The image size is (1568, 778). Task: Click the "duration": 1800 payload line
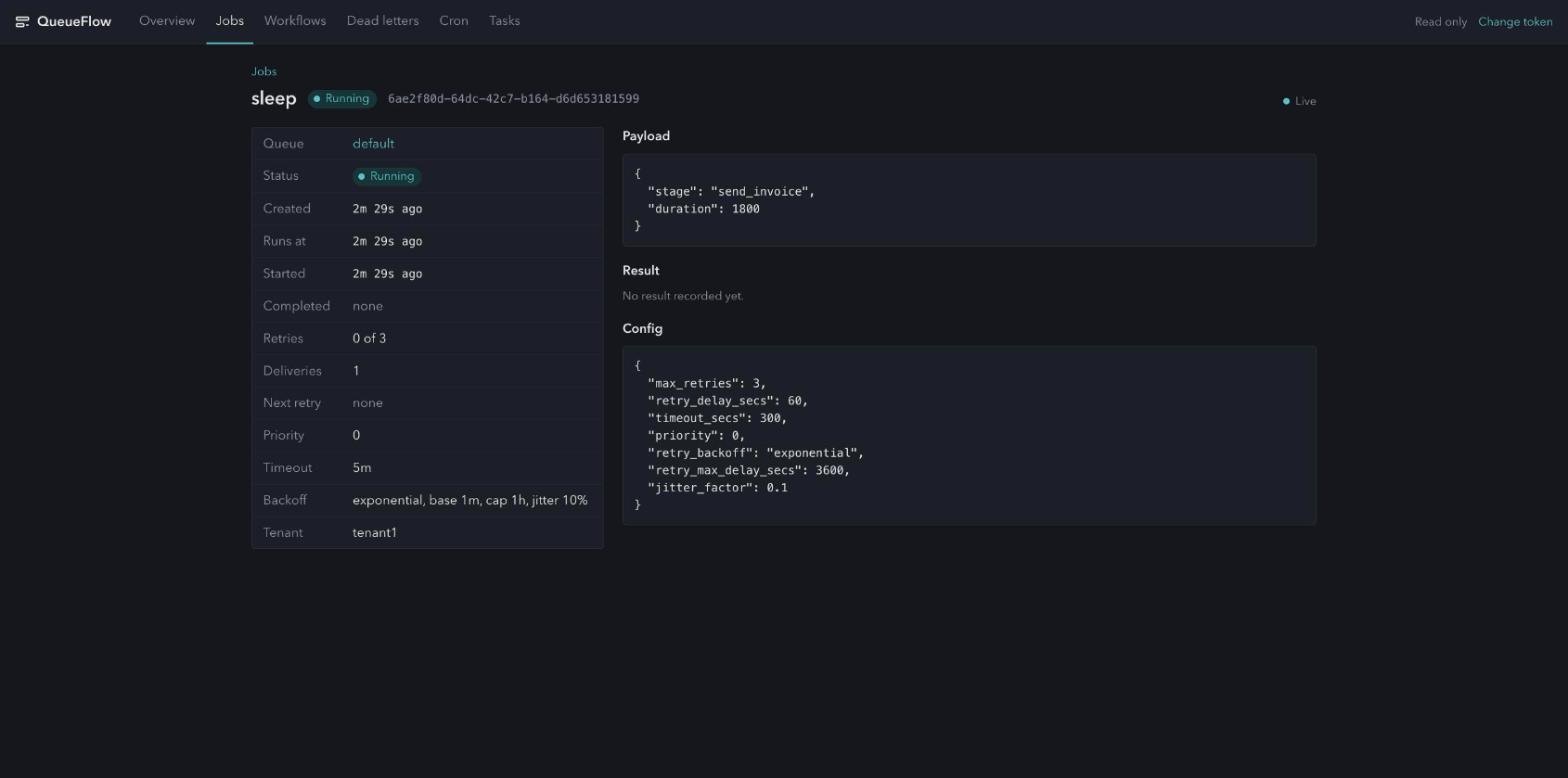point(704,209)
